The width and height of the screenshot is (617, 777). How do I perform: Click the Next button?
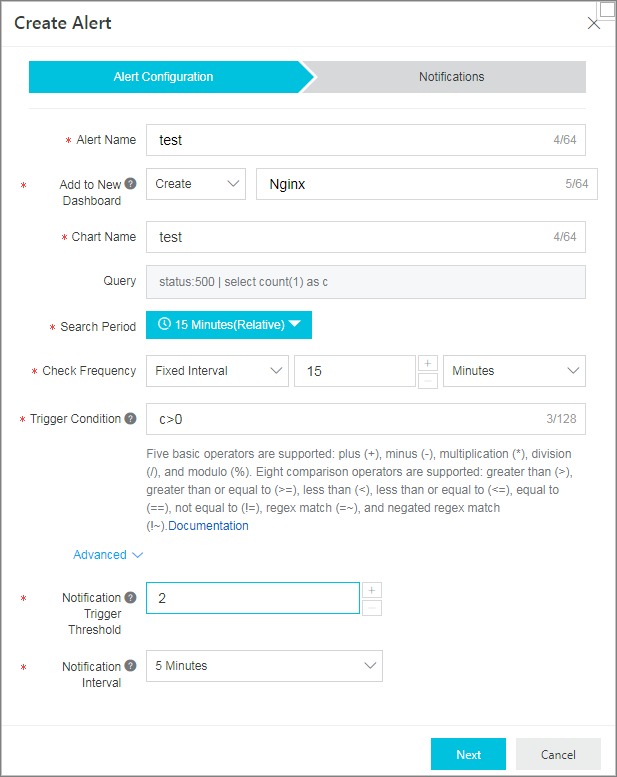coord(468,754)
